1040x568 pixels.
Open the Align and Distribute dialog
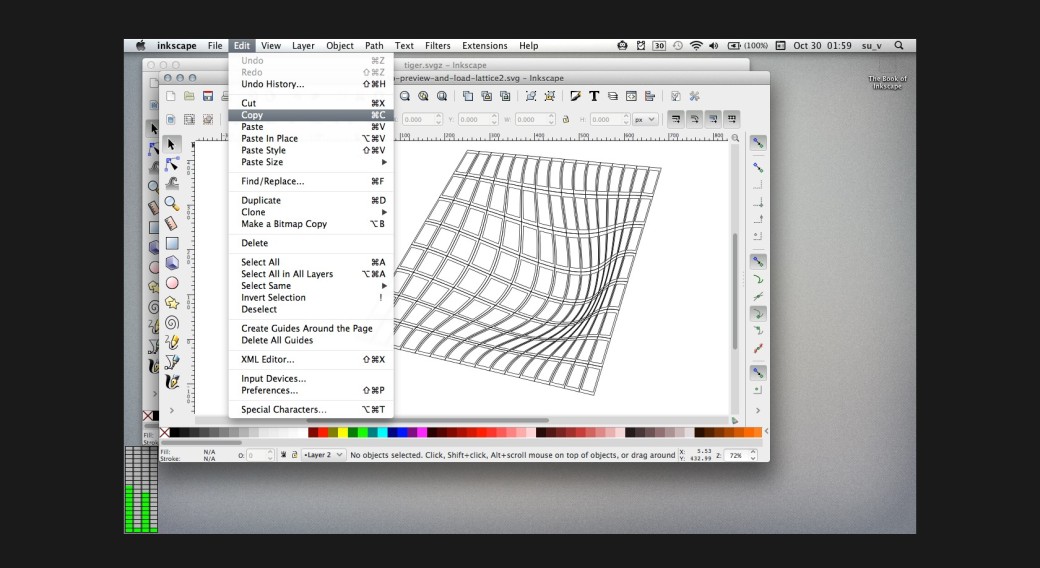(649, 96)
